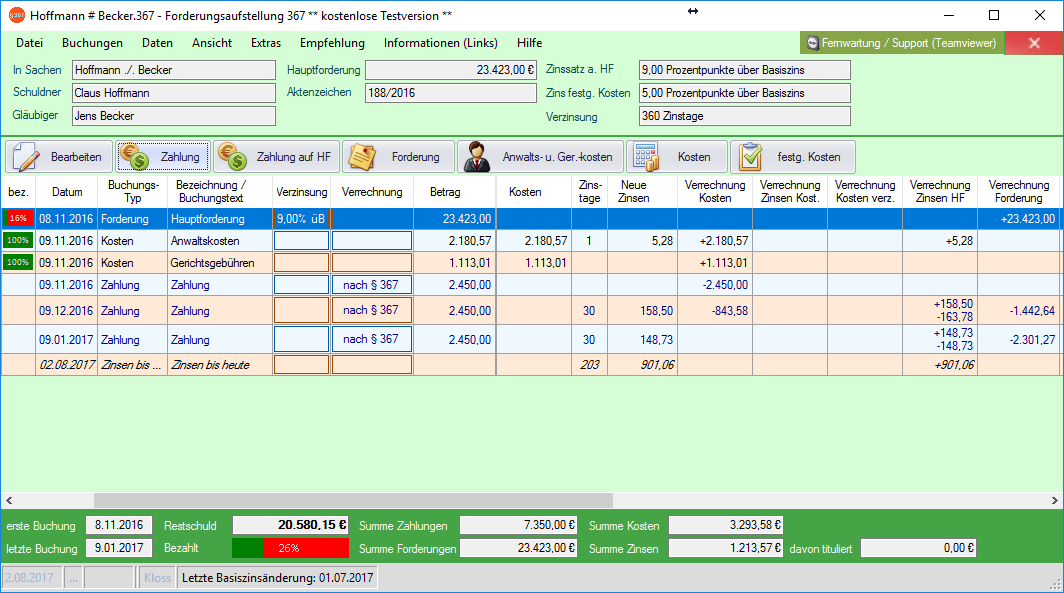The height and width of the screenshot is (593, 1064).
Task: Open the 9,00% üB Verzinsung selector
Action: click(300, 218)
